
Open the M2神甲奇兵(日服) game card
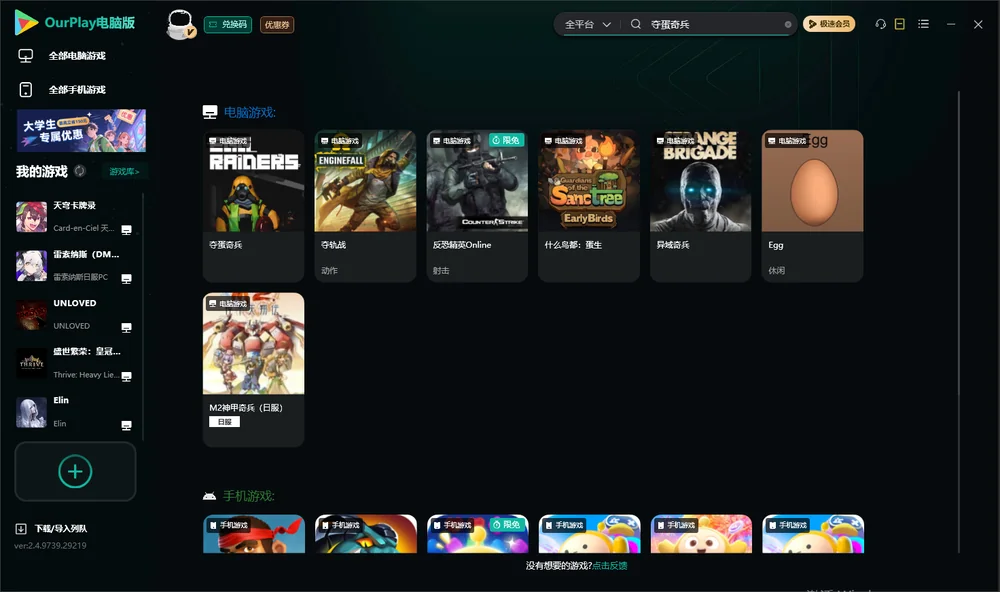[x=253, y=369]
